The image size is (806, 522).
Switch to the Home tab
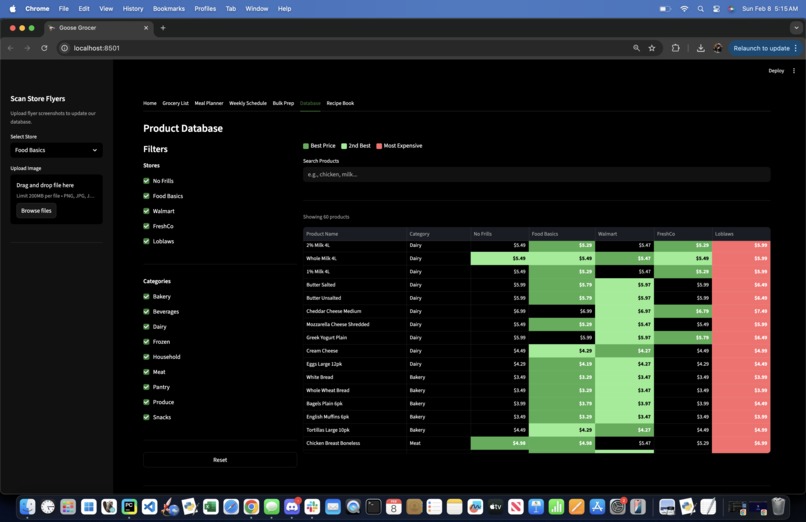coord(150,103)
